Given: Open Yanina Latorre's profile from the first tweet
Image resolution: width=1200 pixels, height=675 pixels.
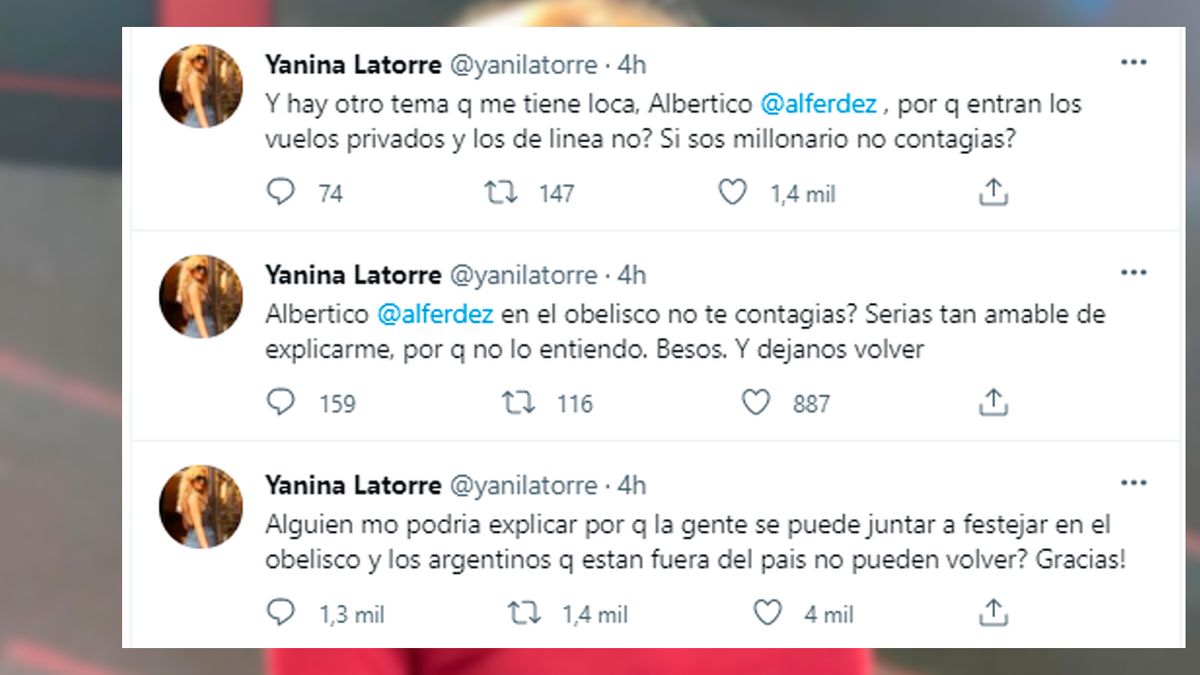Looking at the screenshot, I should pyautogui.click(x=352, y=65).
